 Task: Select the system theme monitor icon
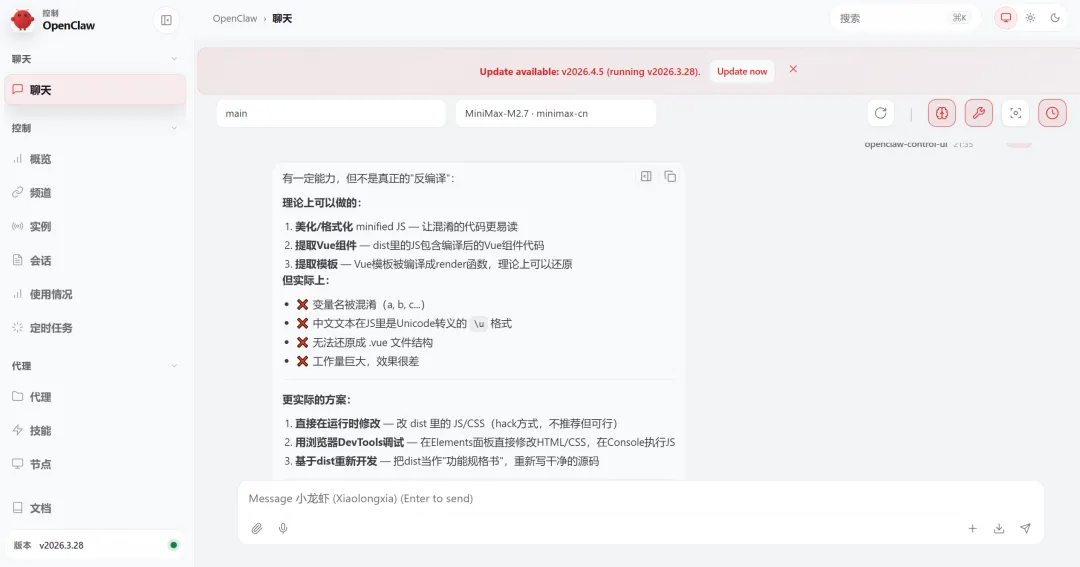pos(1006,19)
